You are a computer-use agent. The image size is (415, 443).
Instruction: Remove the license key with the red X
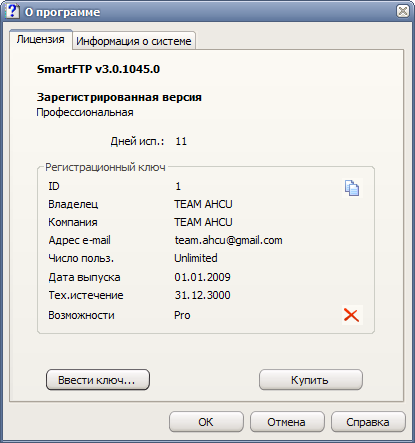(x=352, y=315)
